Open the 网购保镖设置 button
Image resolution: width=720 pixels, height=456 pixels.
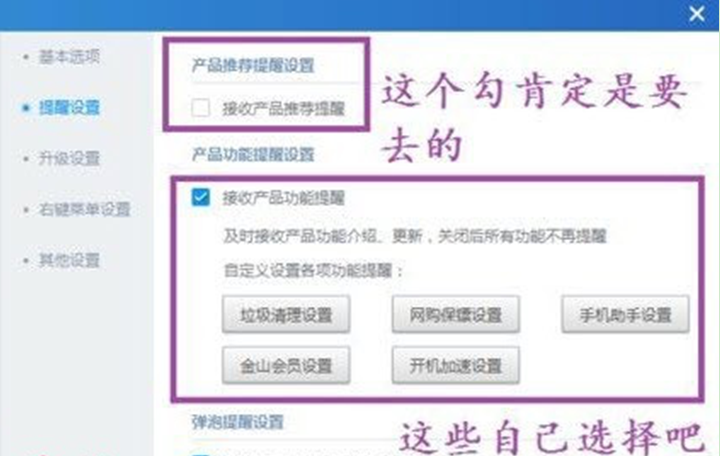point(456,315)
